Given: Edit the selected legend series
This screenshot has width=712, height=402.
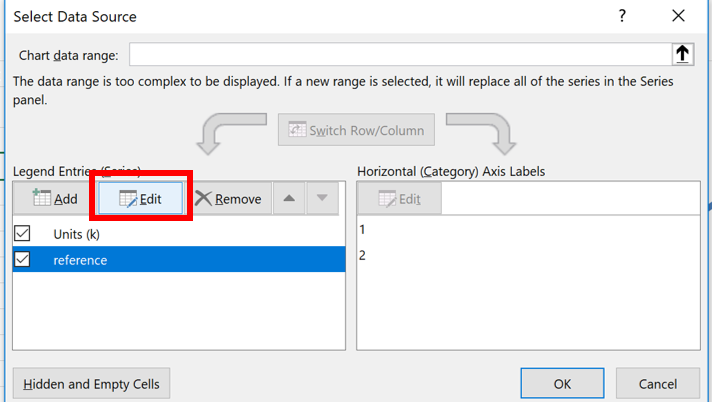Looking at the screenshot, I should [140, 199].
